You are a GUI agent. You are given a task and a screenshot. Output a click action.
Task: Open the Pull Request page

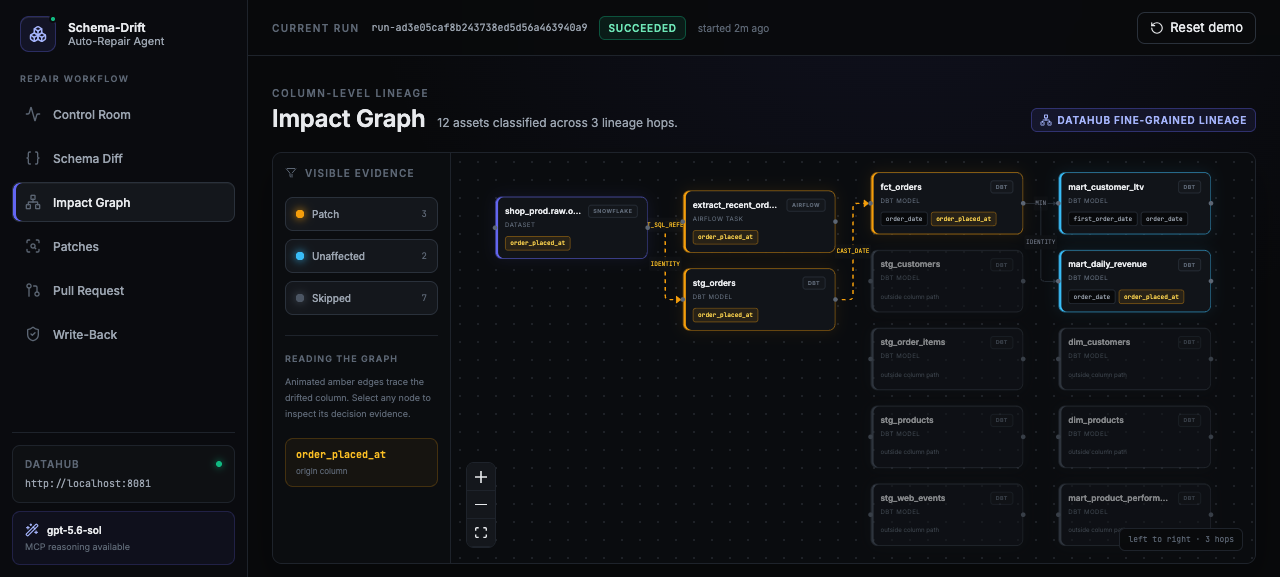124,290
